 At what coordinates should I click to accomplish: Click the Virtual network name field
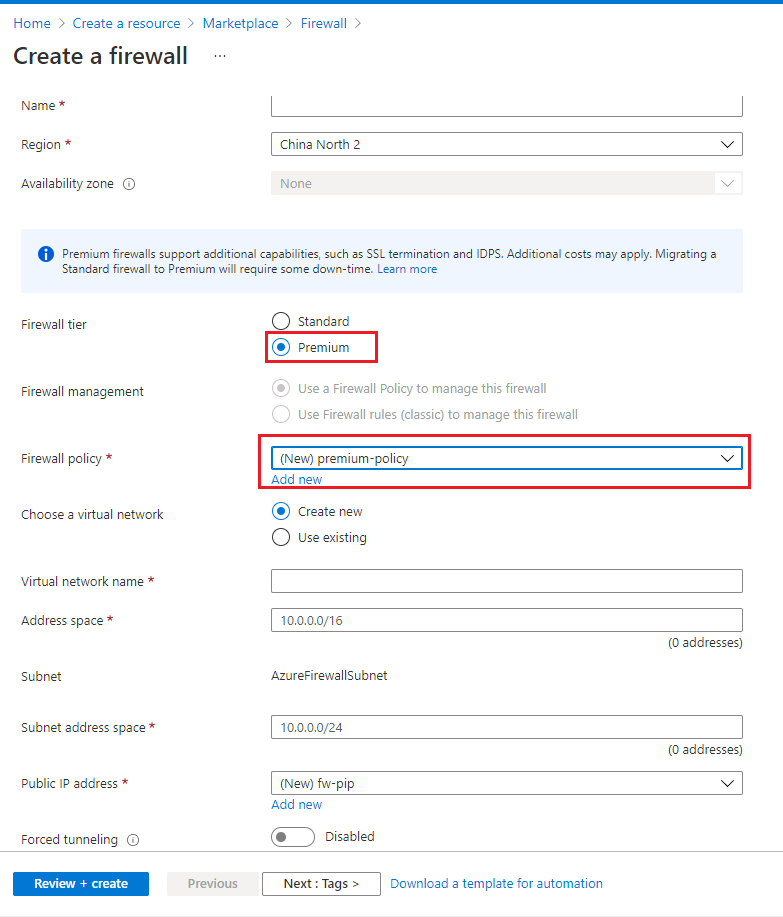point(506,581)
